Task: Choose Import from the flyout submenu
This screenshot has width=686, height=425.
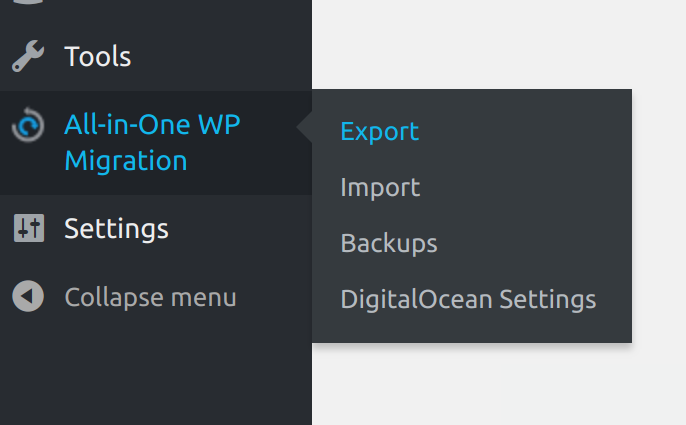Action: [x=380, y=187]
